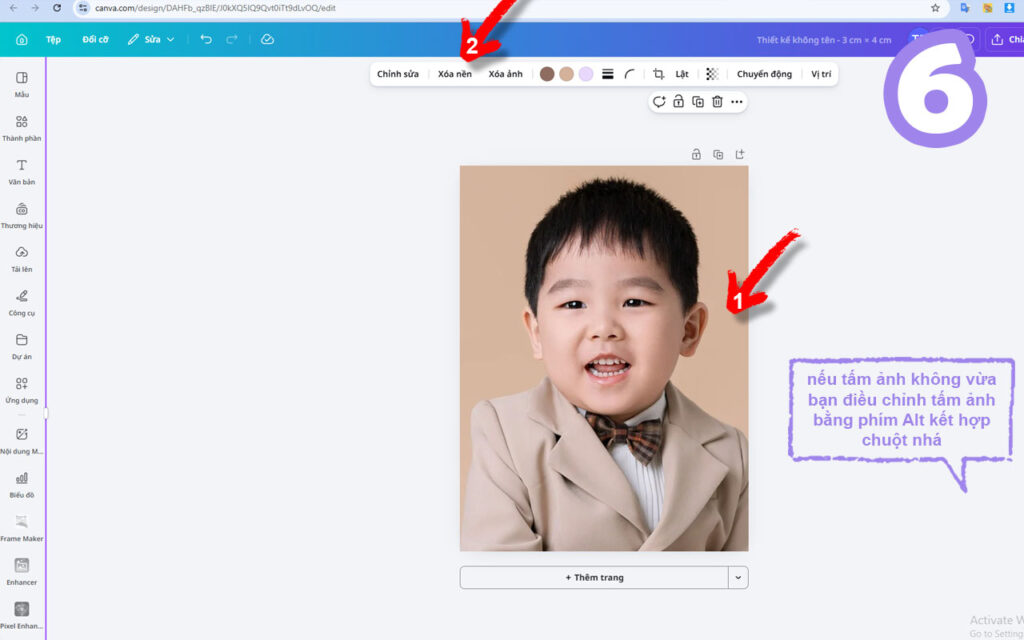Click the crop icon in toolbar
Screen dimensions: 1024x640
coord(658,74)
